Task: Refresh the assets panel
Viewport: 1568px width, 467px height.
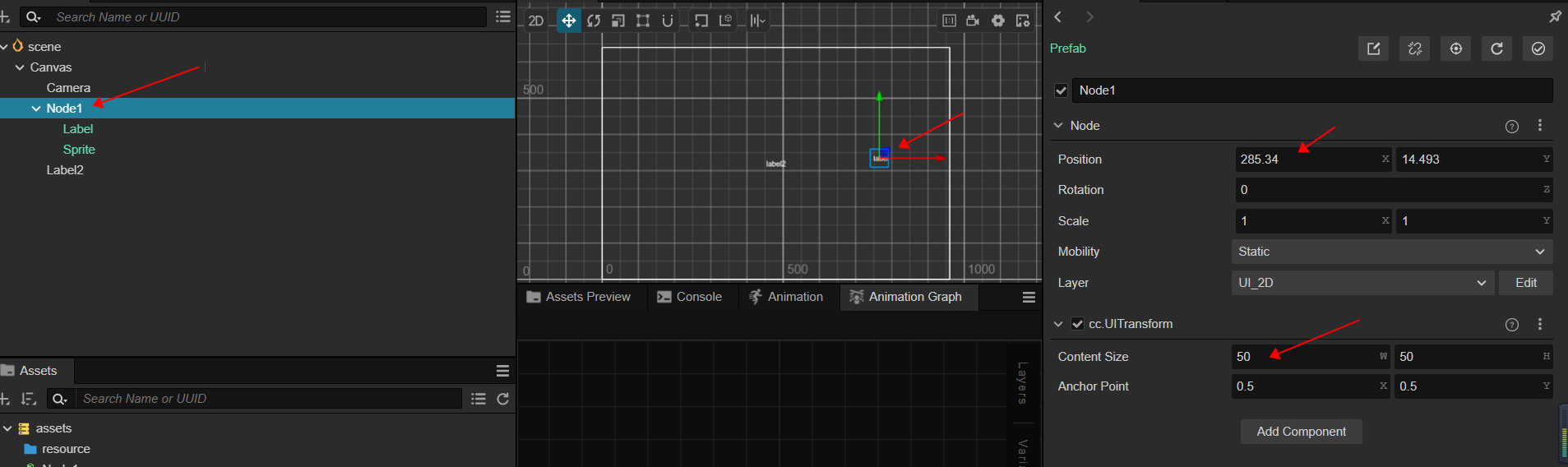Action: point(503,399)
